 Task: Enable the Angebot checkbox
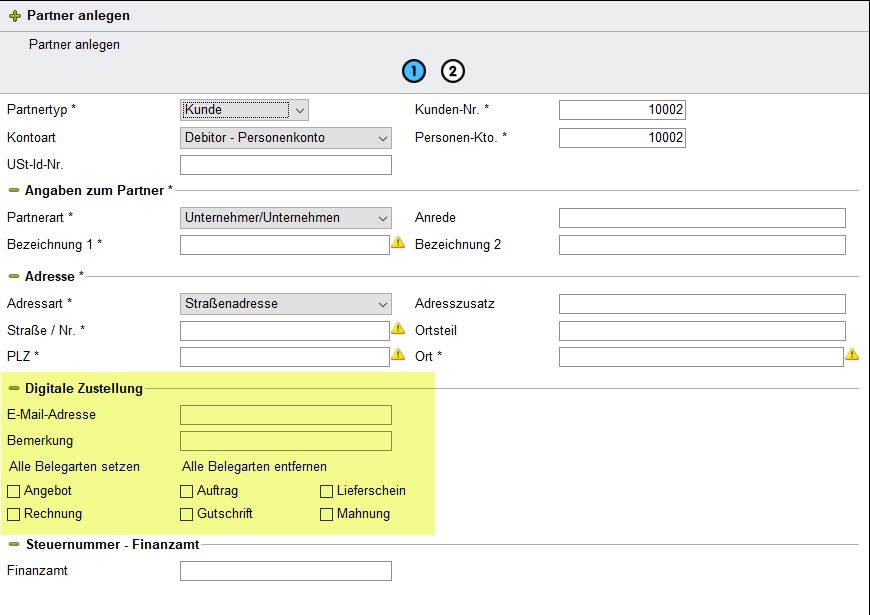pos(14,491)
